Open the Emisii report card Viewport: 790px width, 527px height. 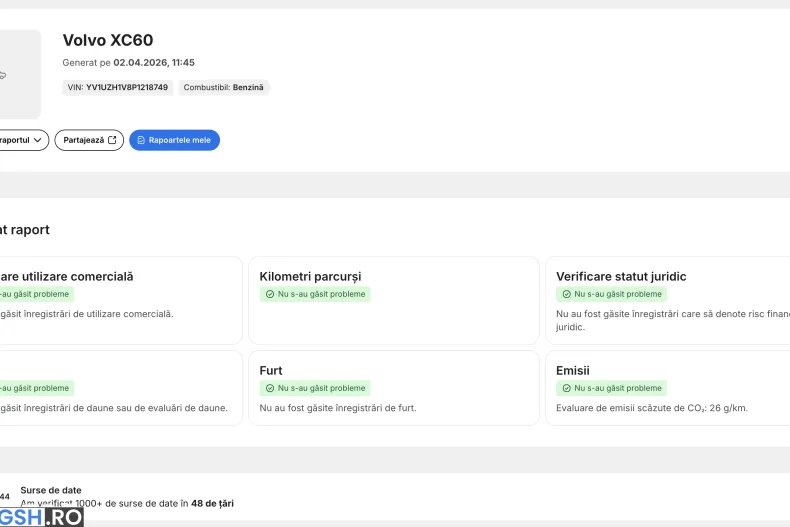[x=667, y=388]
